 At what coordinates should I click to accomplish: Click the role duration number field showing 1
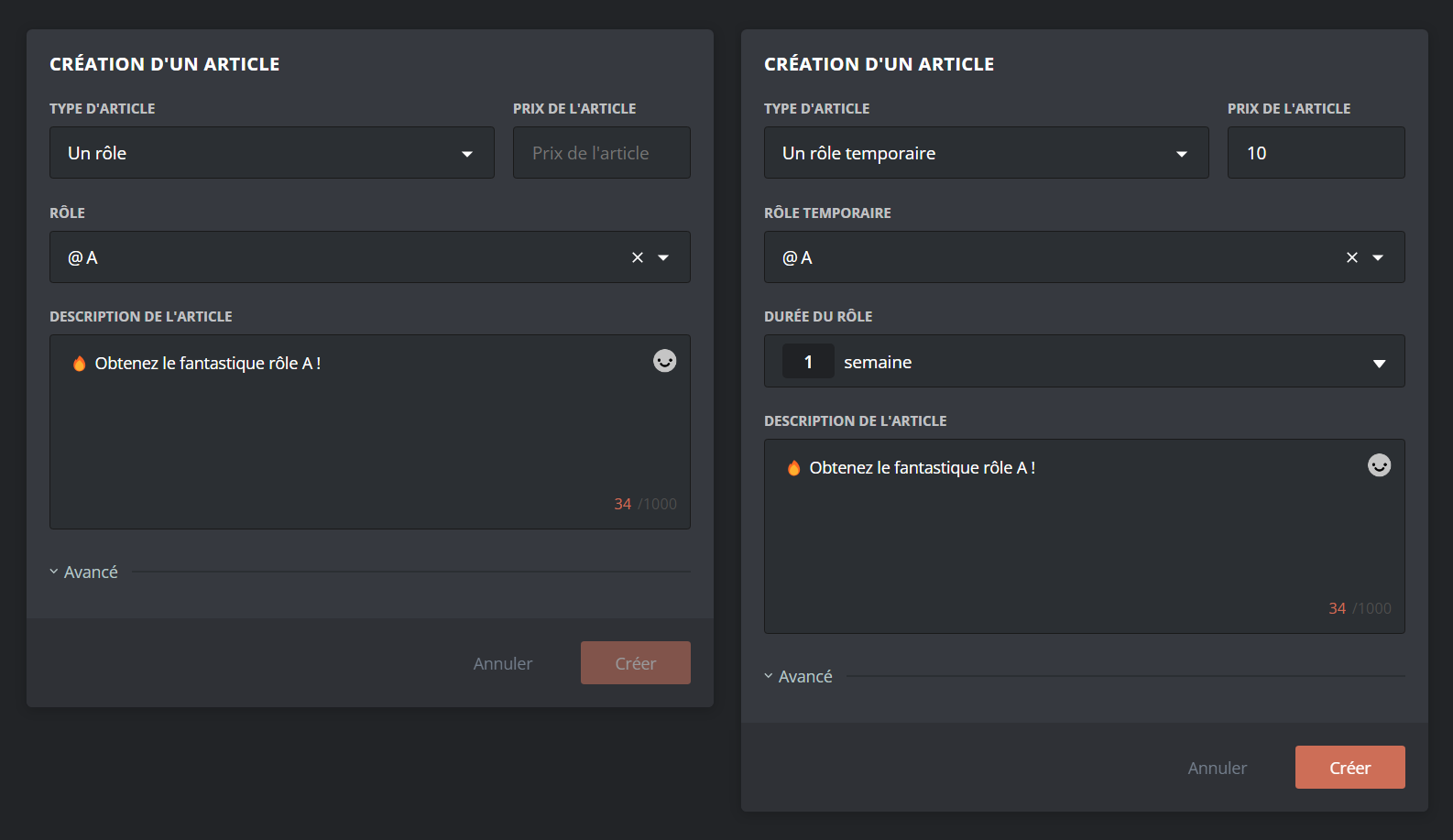(x=808, y=362)
